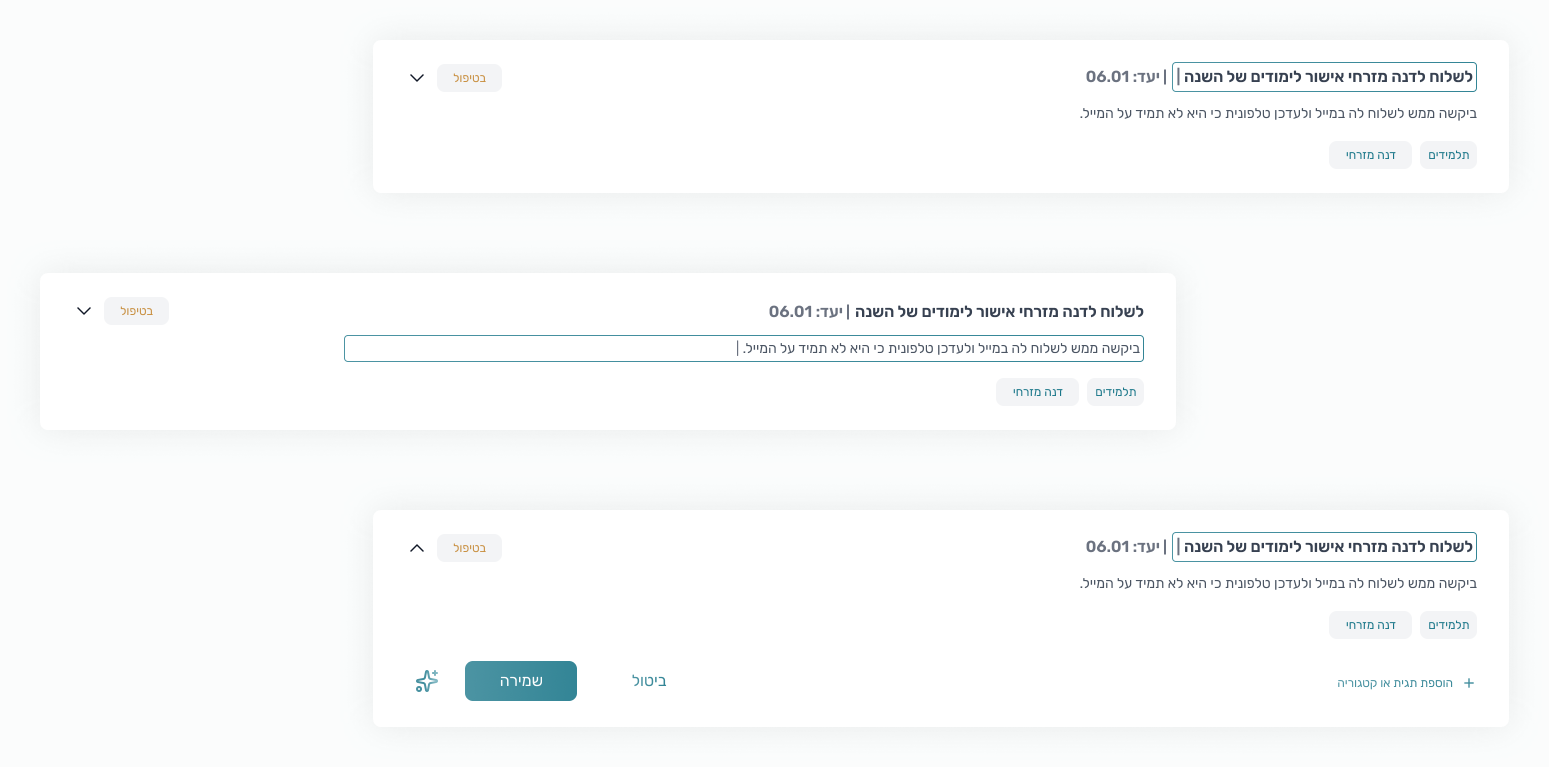Open the בטיפול status badge in the top card
The height and width of the screenshot is (767, 1549).
pos(470,78)
